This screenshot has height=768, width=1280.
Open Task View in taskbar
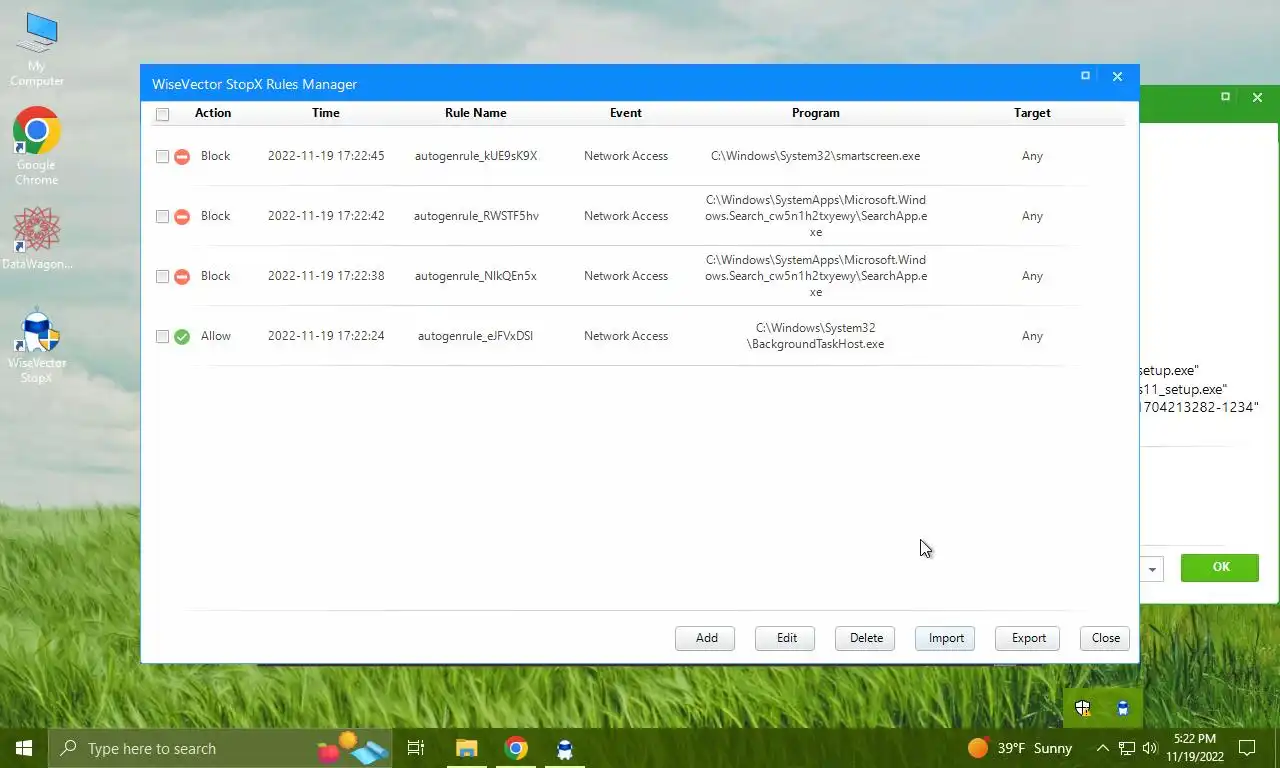(x=416, y=748)
